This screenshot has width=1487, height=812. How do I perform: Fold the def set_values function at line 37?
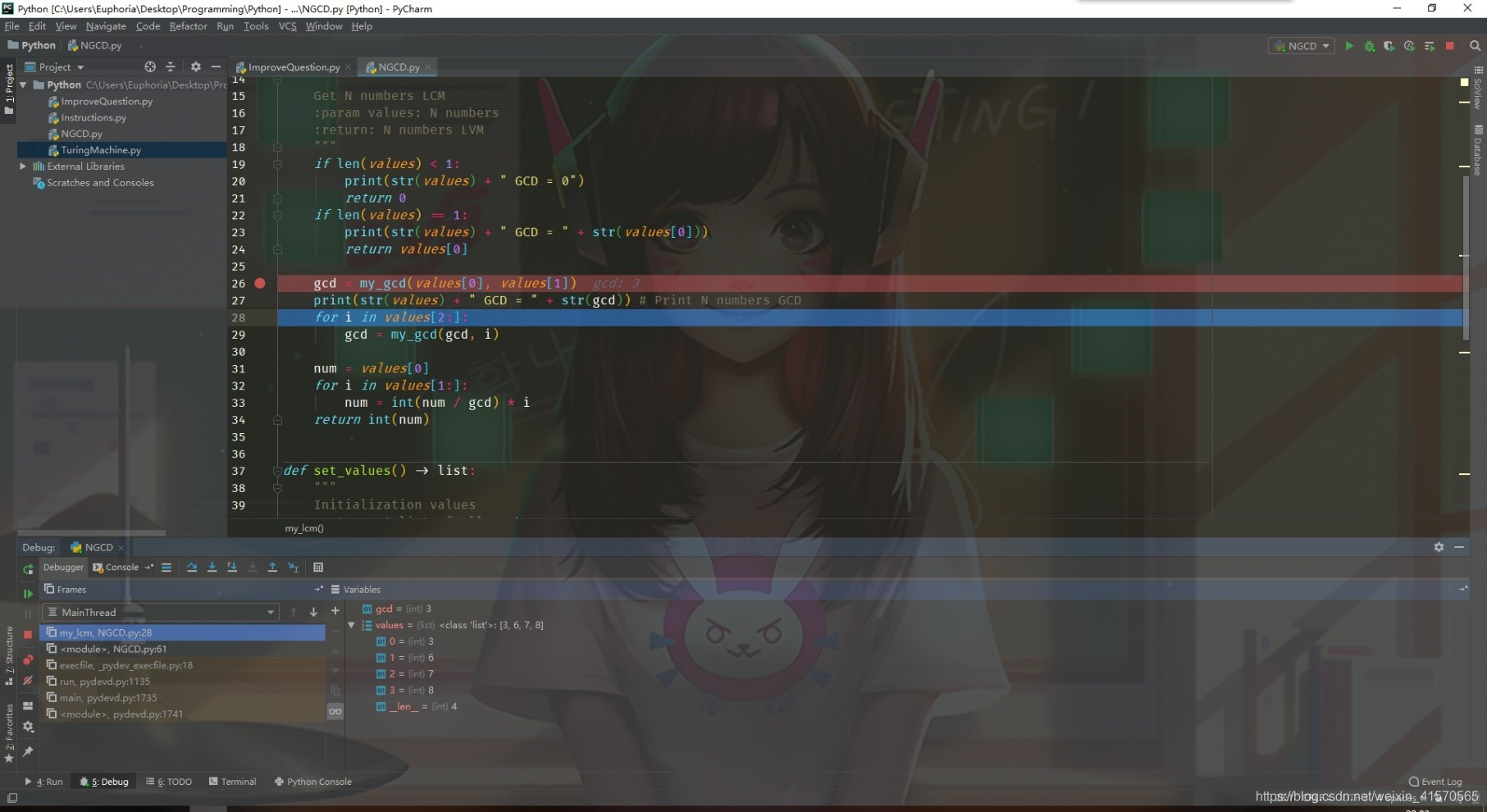[x=277, y=471]
